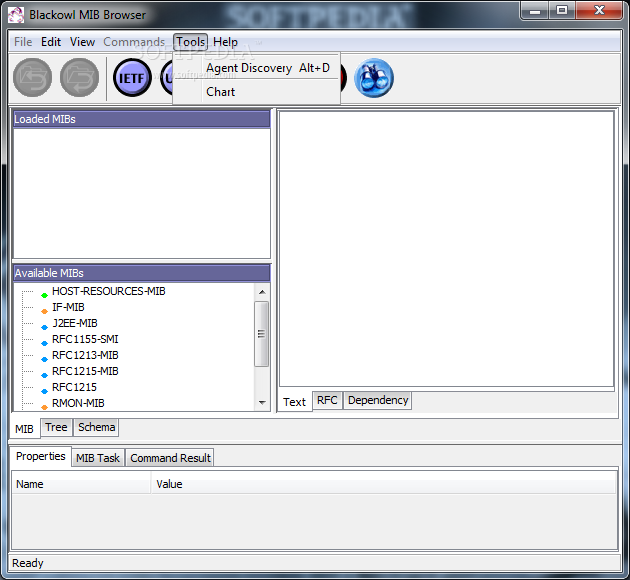
Task: Open the File menu
Action: tap(23, 42)
